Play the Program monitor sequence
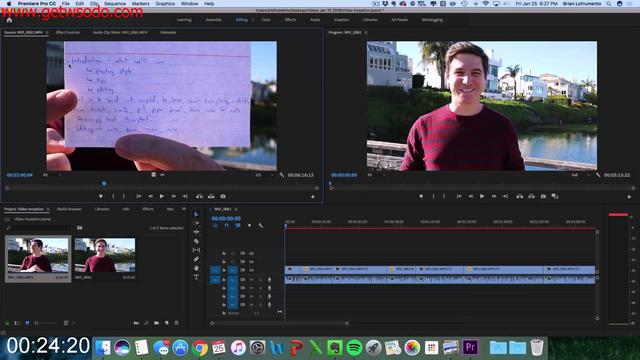The width and height of the screenshot is (640, 360). pos(482,196)
